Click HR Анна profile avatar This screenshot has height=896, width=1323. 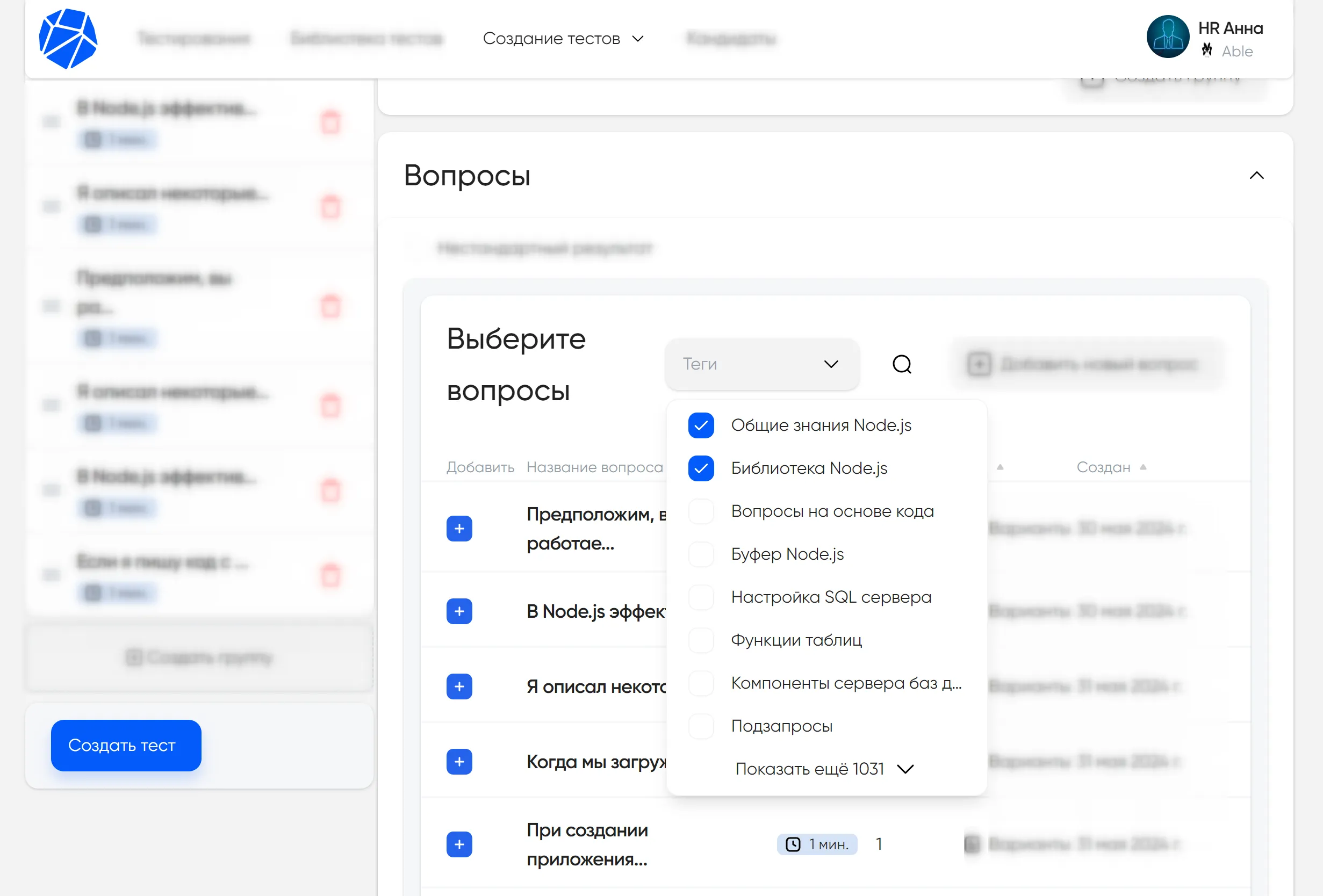tap(1167, 37)
